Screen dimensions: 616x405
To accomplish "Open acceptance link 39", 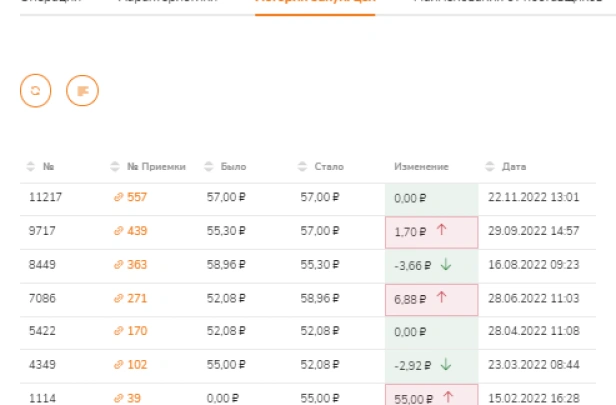I will coord(134,398).
